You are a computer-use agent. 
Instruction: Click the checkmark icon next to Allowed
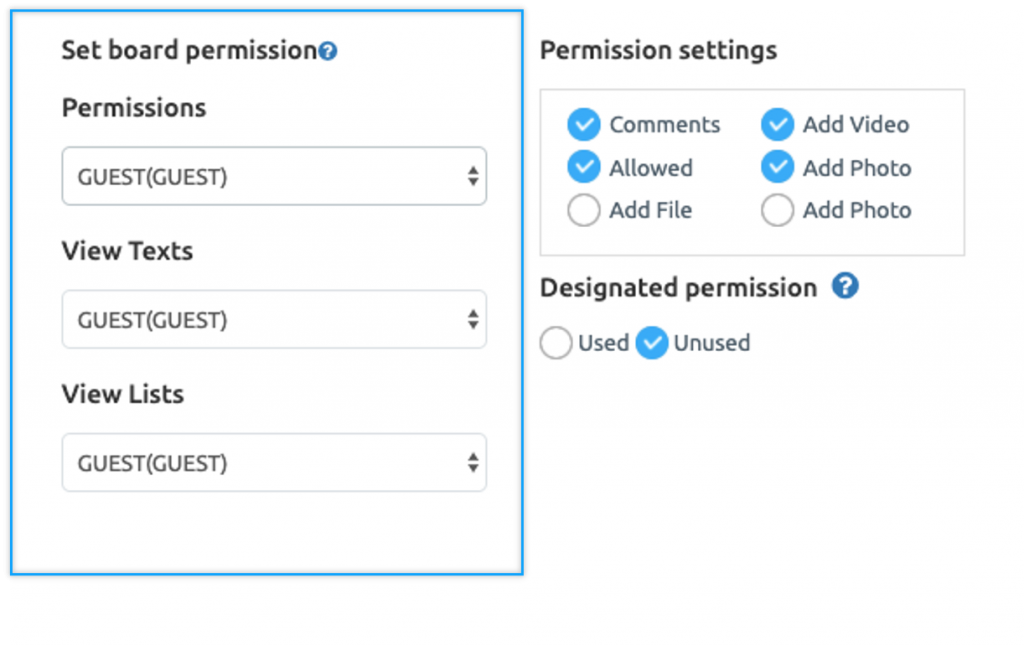tap(584, 167)
